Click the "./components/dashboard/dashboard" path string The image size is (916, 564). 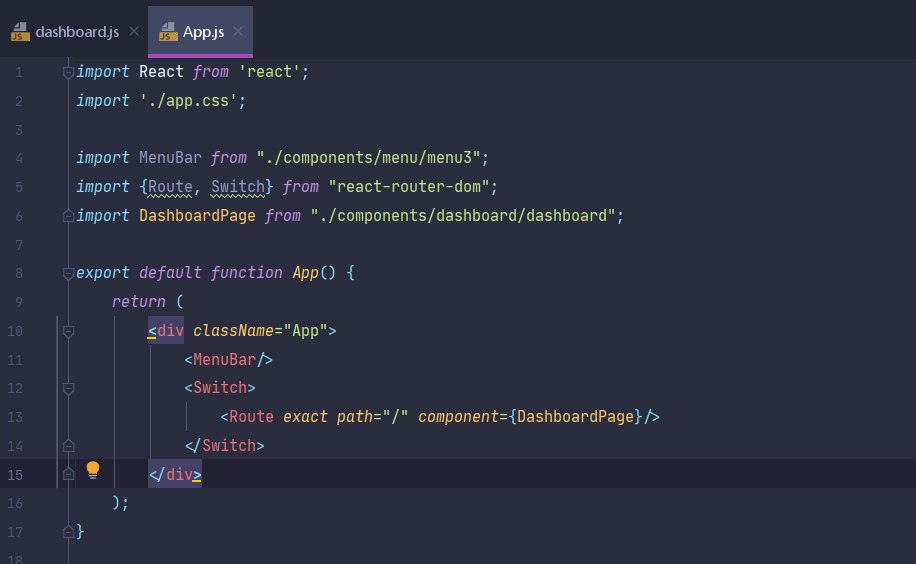463,216
